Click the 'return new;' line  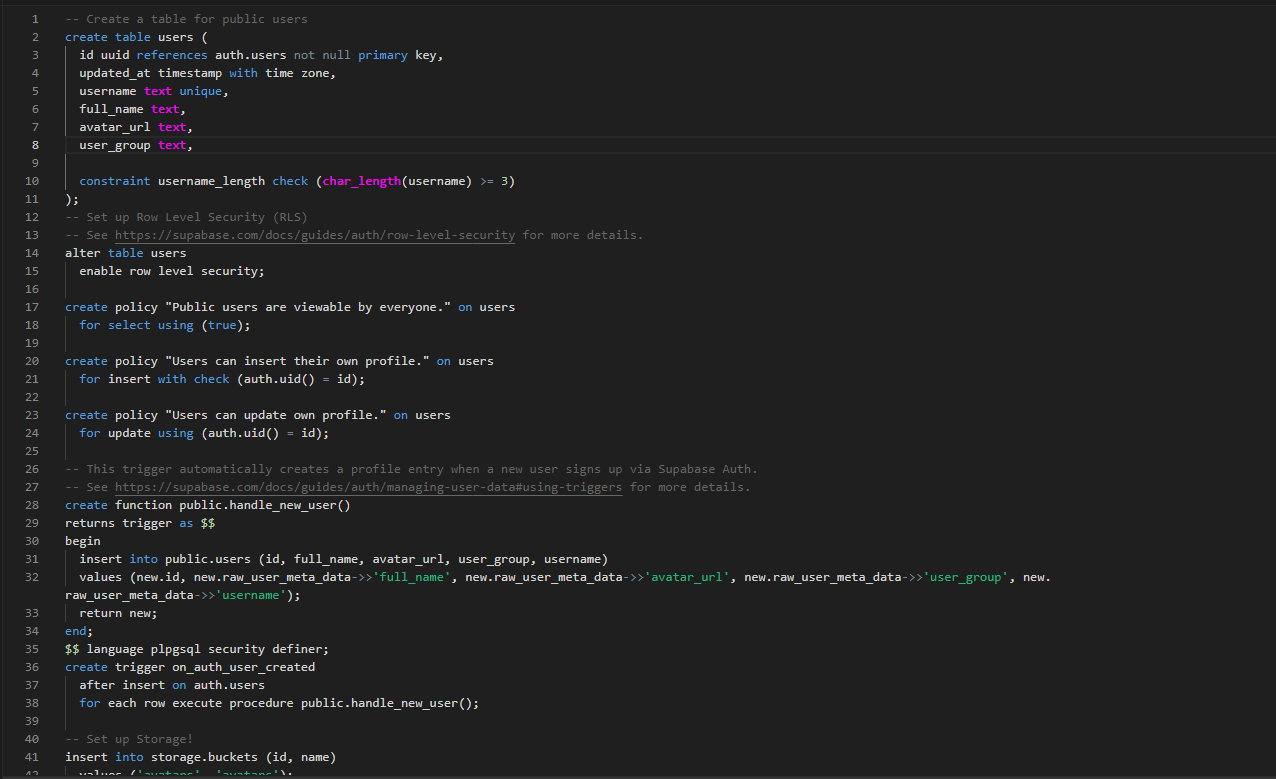click(118, 613)
